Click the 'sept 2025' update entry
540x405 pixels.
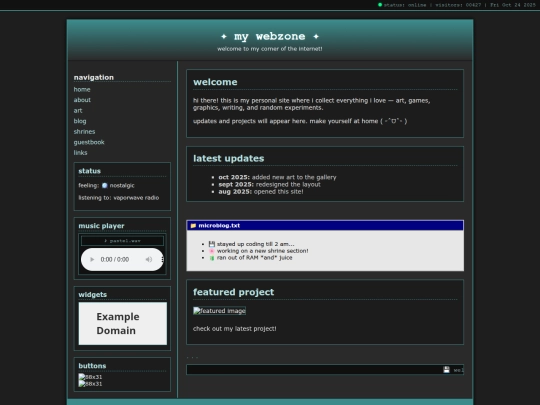click(269, 185)
